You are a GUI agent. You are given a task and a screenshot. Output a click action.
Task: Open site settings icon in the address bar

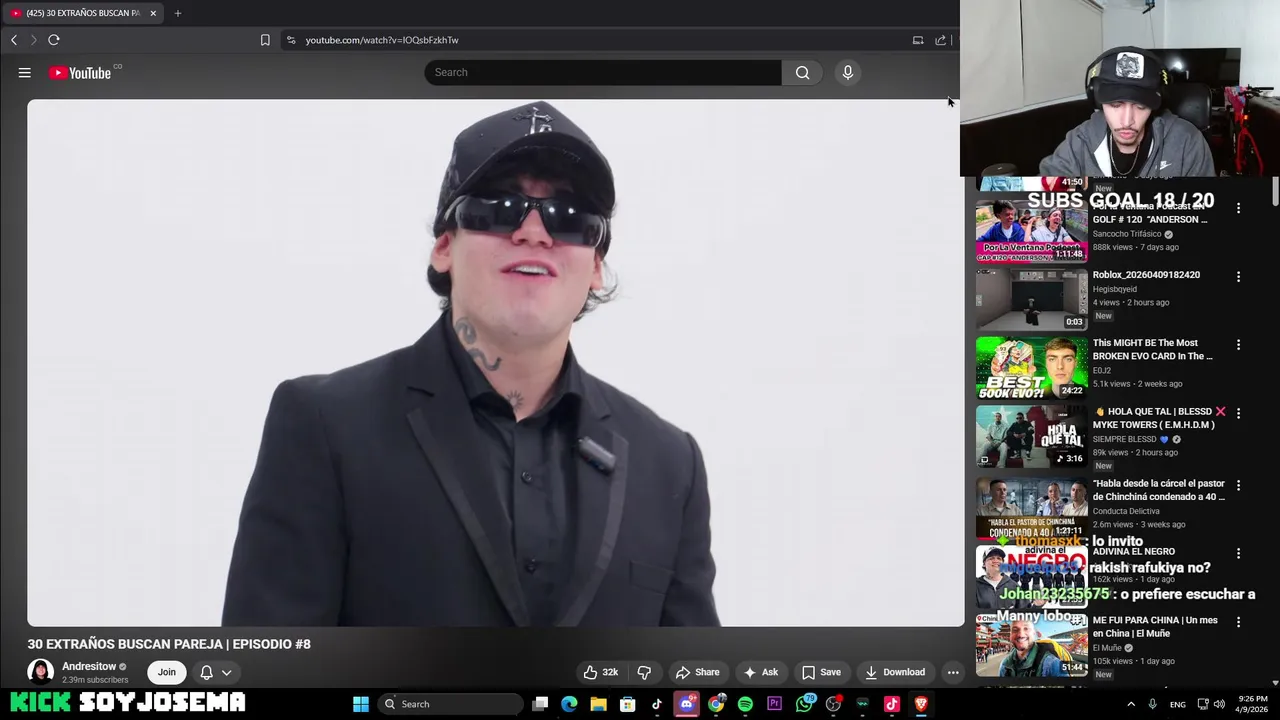point(291,40)
